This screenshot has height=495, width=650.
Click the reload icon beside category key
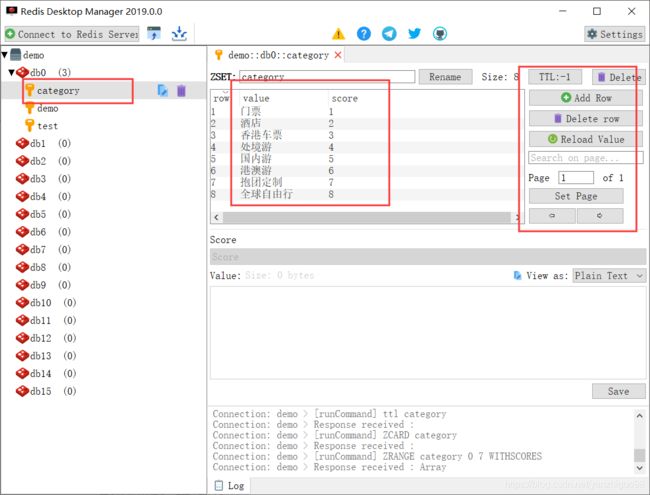click(x=162, y=90)
